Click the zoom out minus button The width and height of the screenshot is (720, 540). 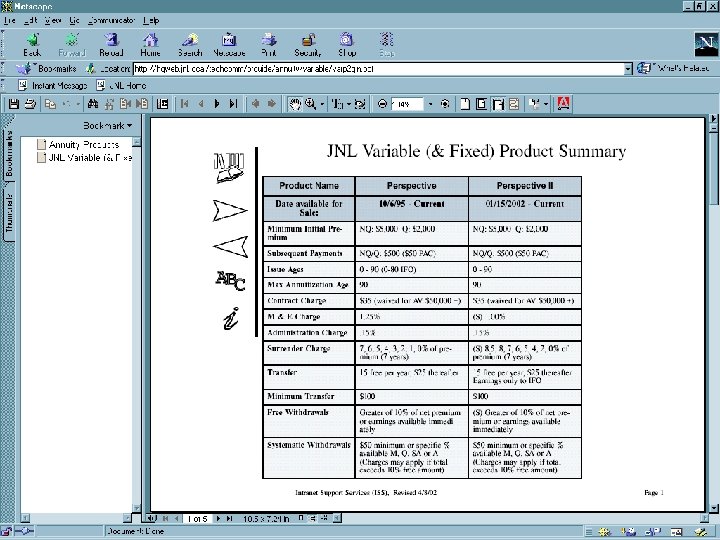382,104
